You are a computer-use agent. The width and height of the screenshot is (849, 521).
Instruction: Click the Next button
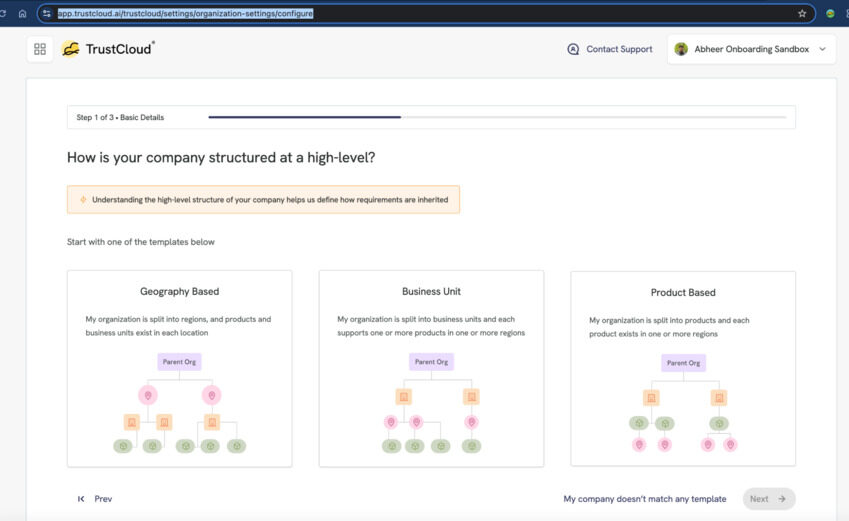click(768, 499)
